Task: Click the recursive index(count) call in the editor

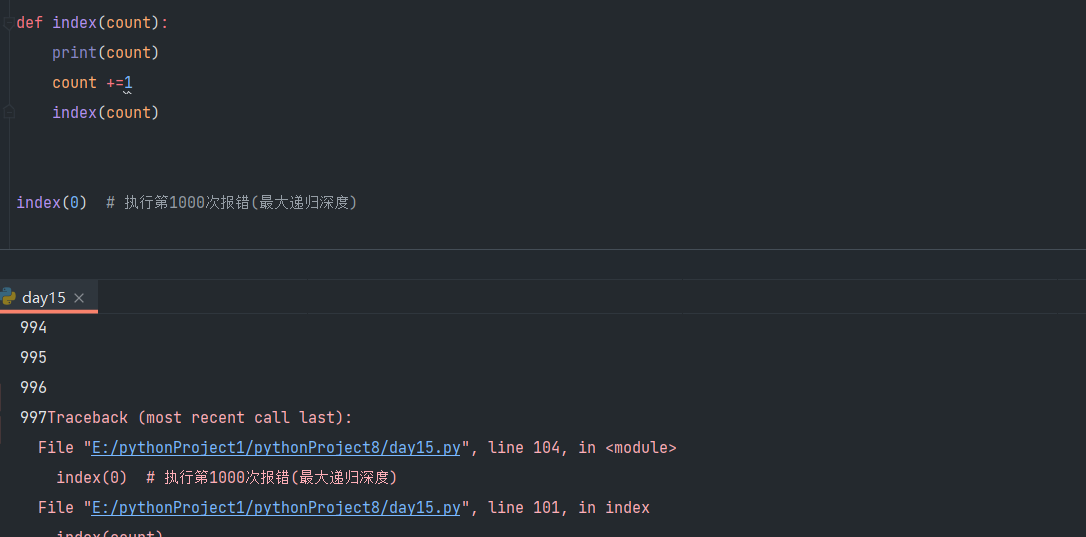Action: pos(105,113)
